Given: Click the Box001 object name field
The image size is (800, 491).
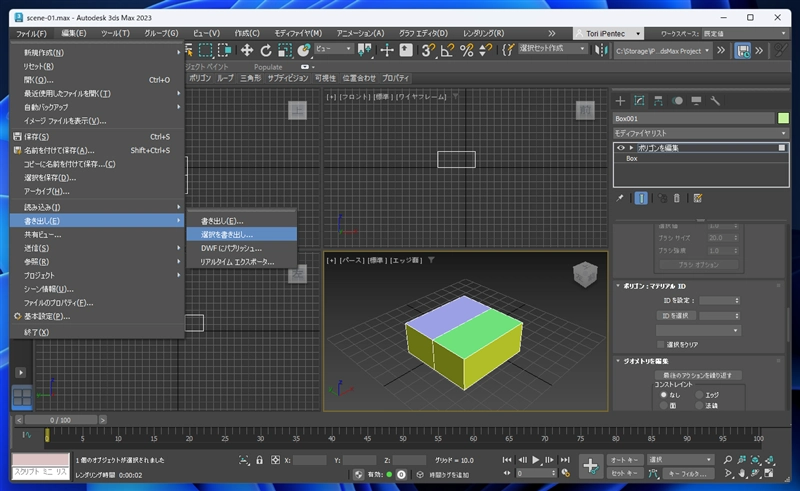Looking at the screenshot, I should pyautogui.click(x=694, y=118).
